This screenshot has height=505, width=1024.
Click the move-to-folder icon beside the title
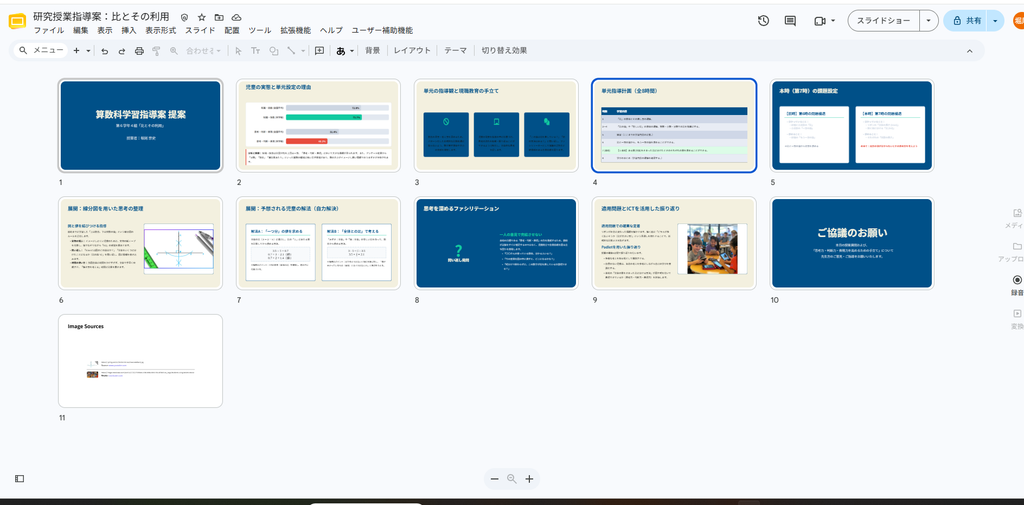[219, 18]
